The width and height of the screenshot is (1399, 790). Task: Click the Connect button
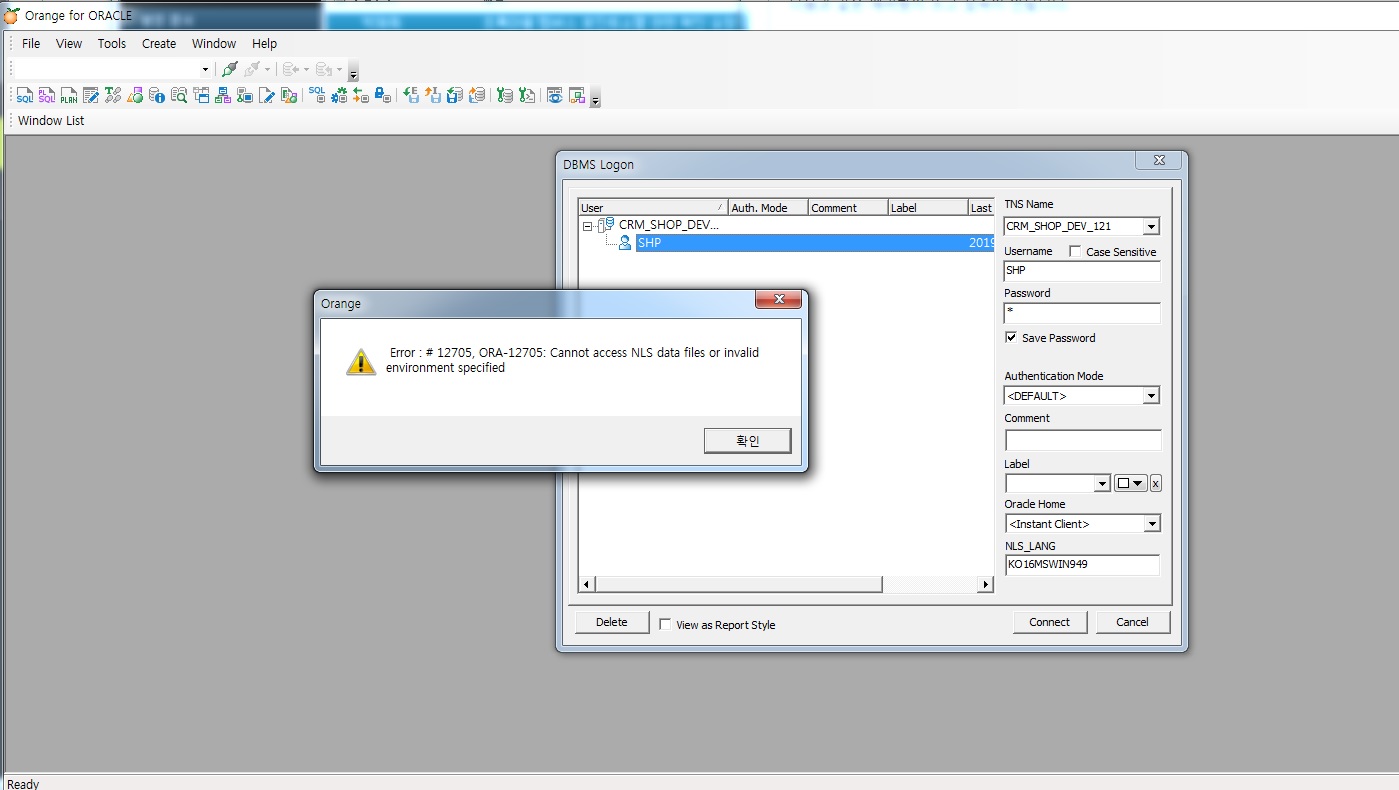[x=1049, y=622]
